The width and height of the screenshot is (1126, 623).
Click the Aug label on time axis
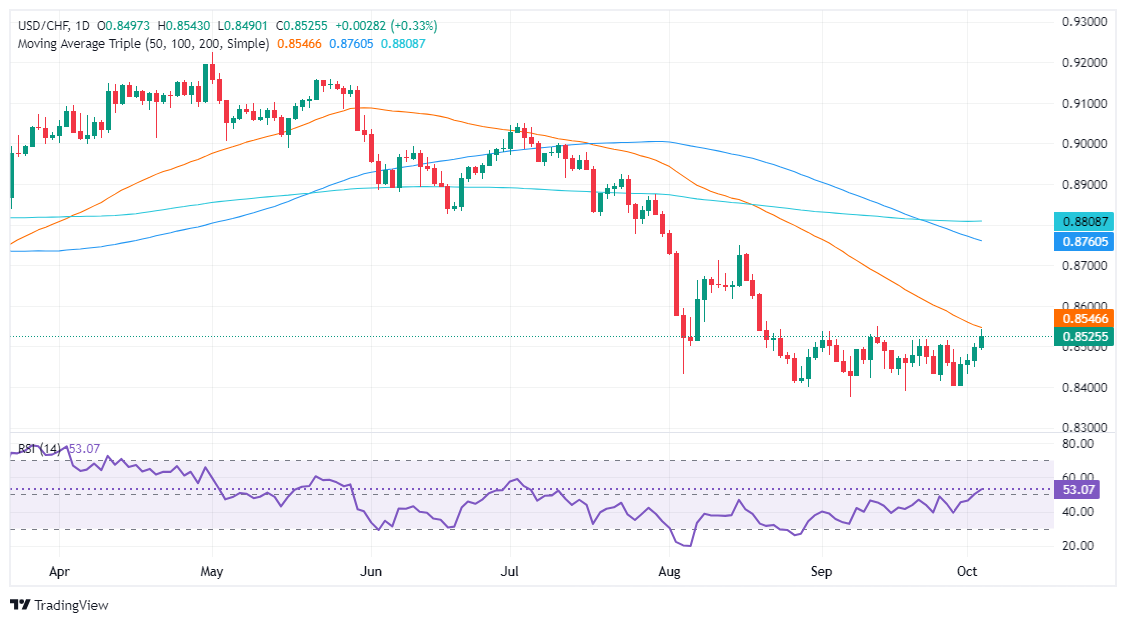(669, 572)
